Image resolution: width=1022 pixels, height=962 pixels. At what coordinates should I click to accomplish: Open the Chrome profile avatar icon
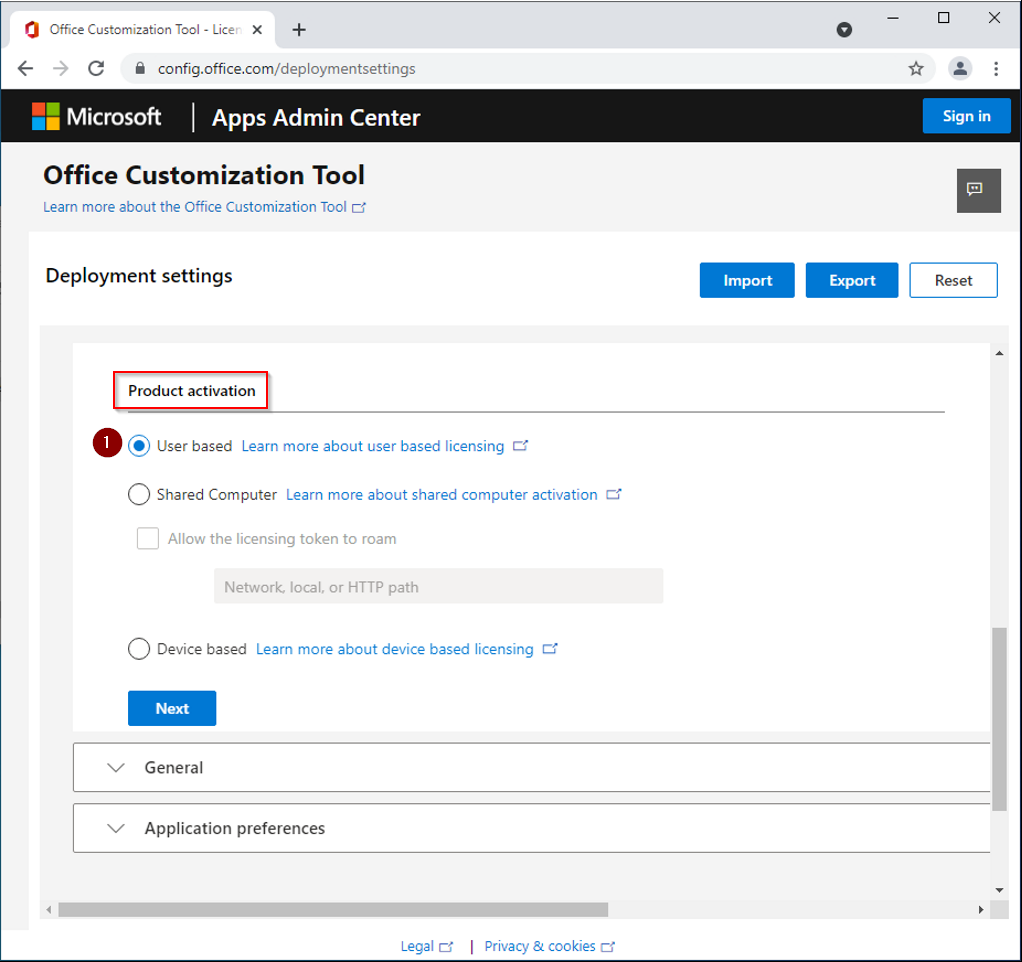tap(960, 68)
